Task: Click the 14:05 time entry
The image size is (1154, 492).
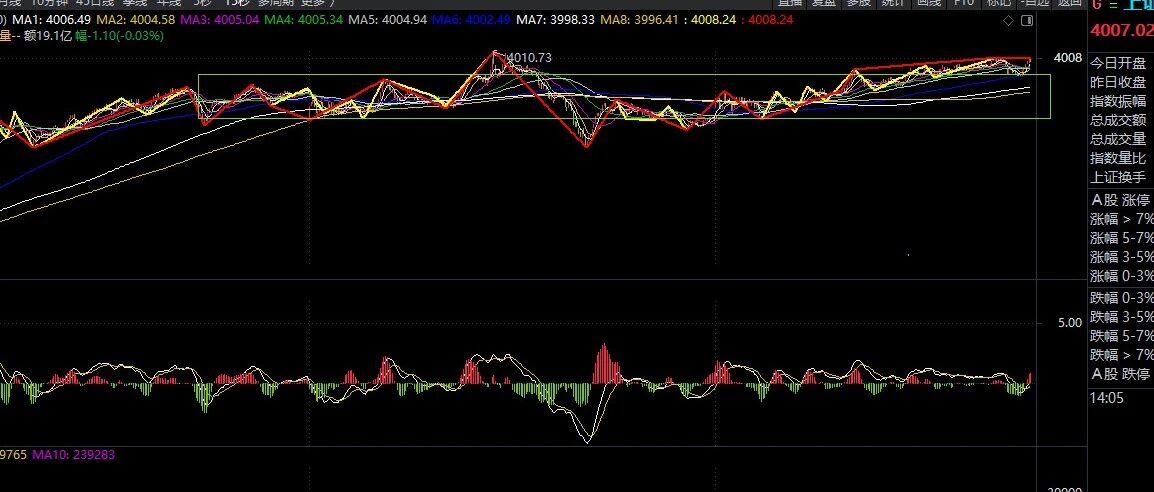Action: pyautogui.click(x=1107, y=399)
